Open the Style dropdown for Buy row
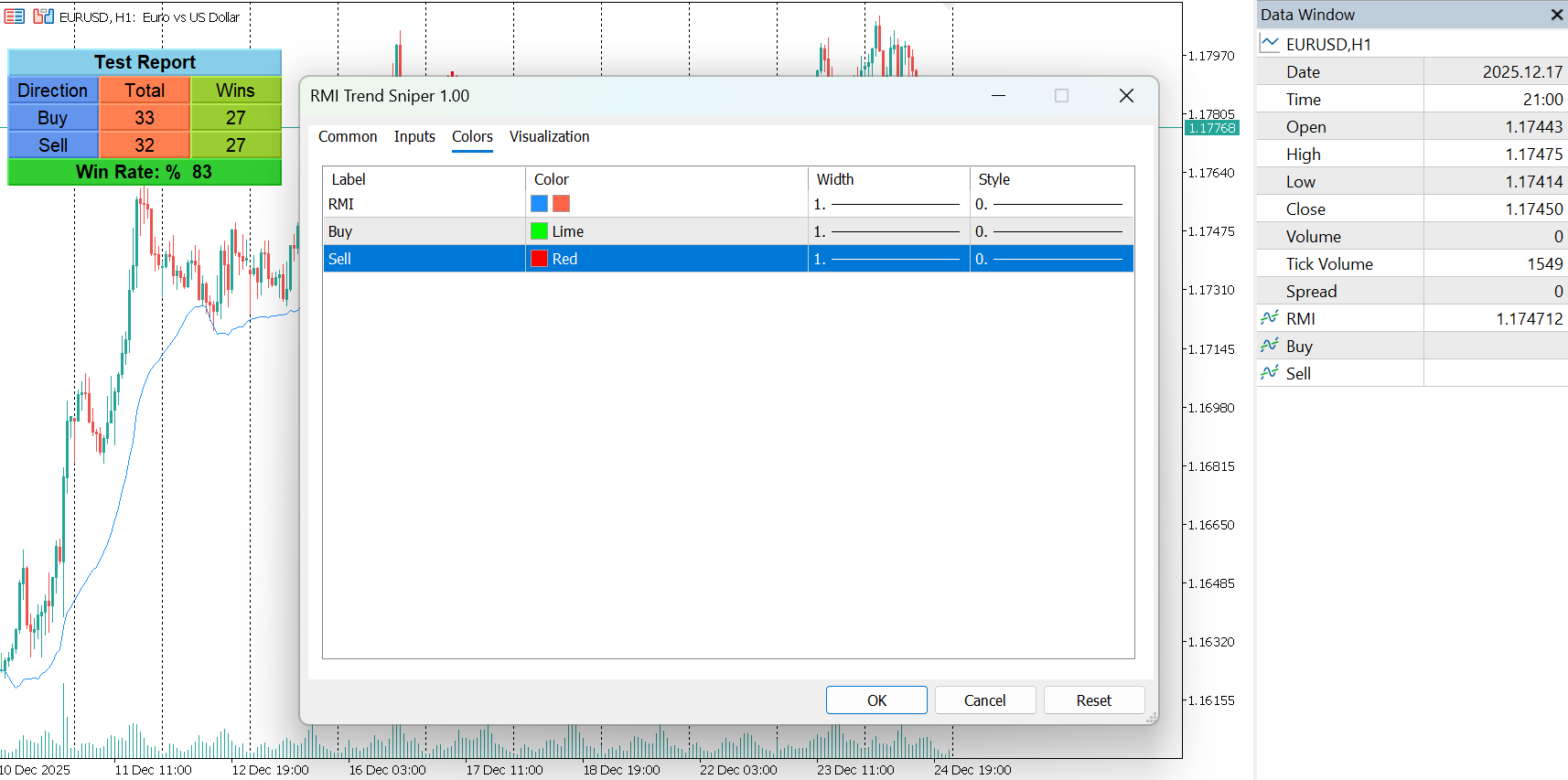 (1051, 231)
